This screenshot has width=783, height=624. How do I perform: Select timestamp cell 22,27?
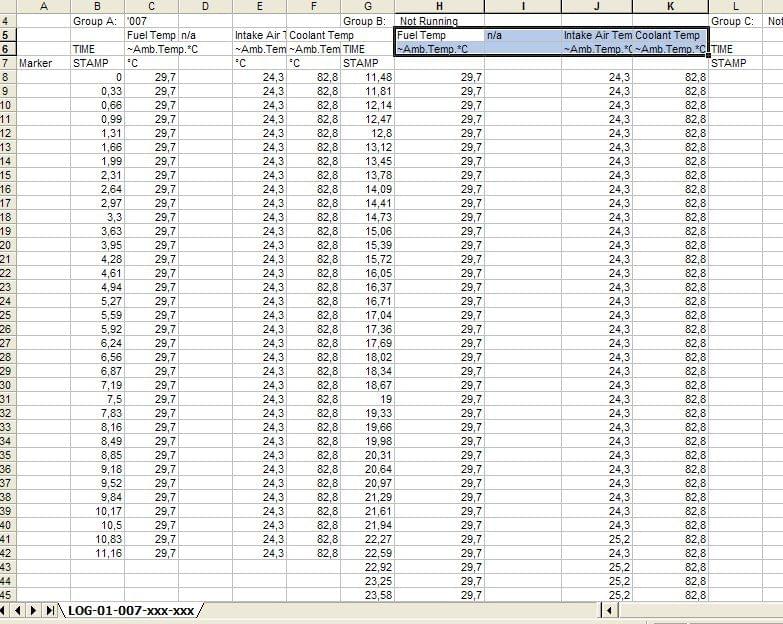tap(368, 539)
